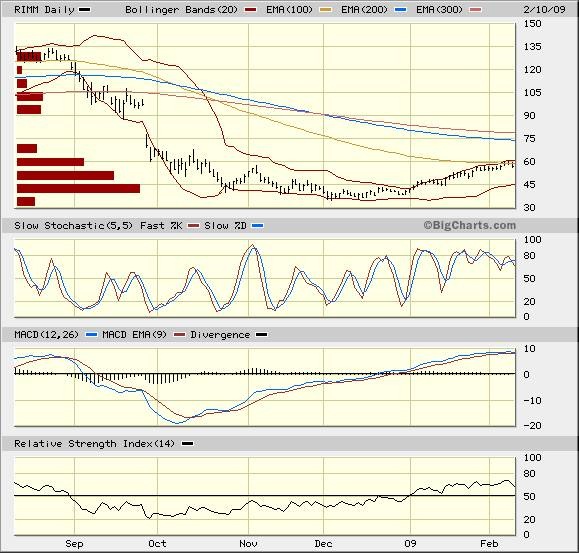Click the 90 price axis label
Image resolution: width=579 pixels, height=553 pixels.
(530, 116)
